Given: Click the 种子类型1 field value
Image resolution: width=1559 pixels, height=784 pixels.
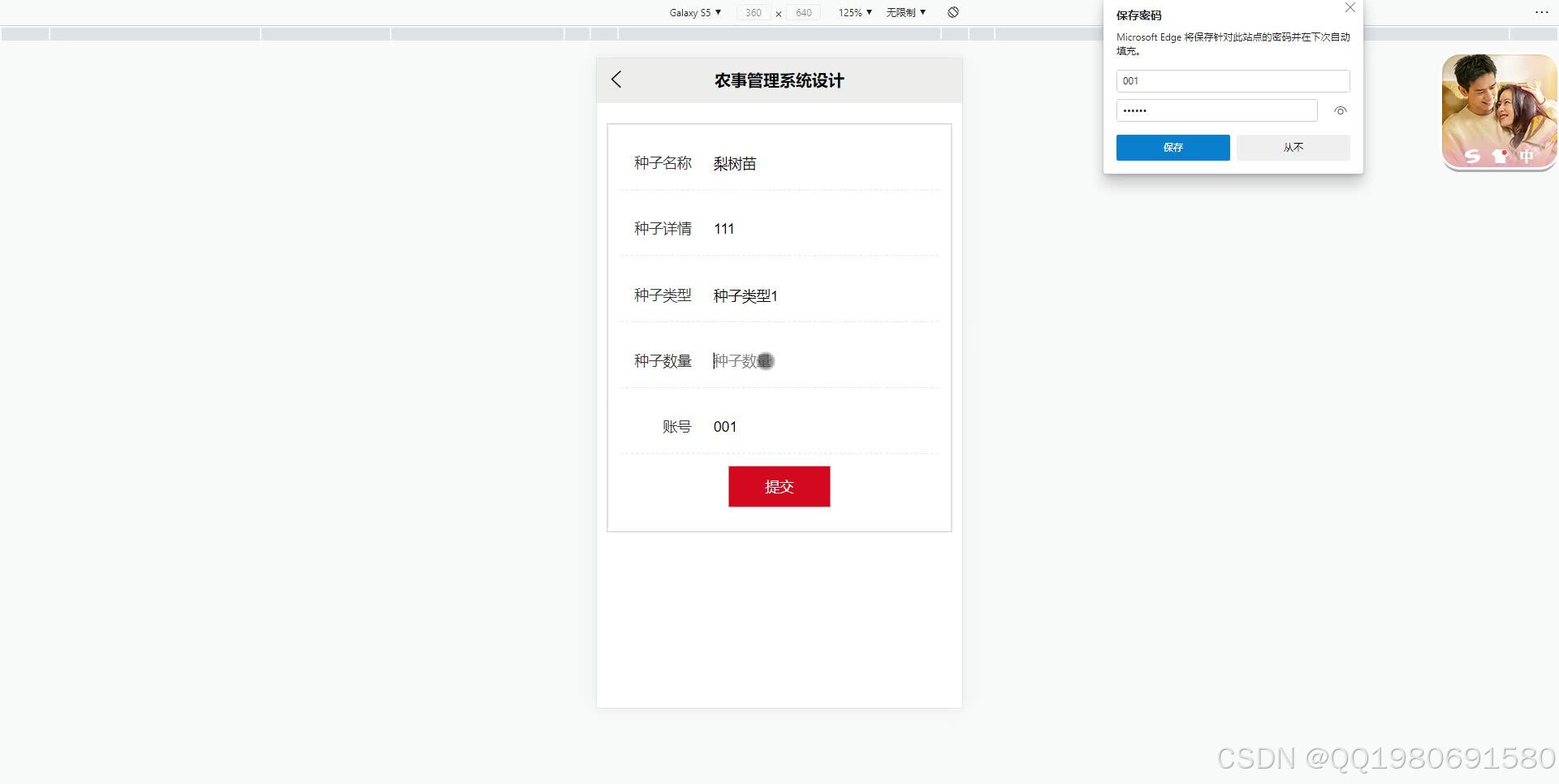Looking at the screenshot, I should coord(745,295).
